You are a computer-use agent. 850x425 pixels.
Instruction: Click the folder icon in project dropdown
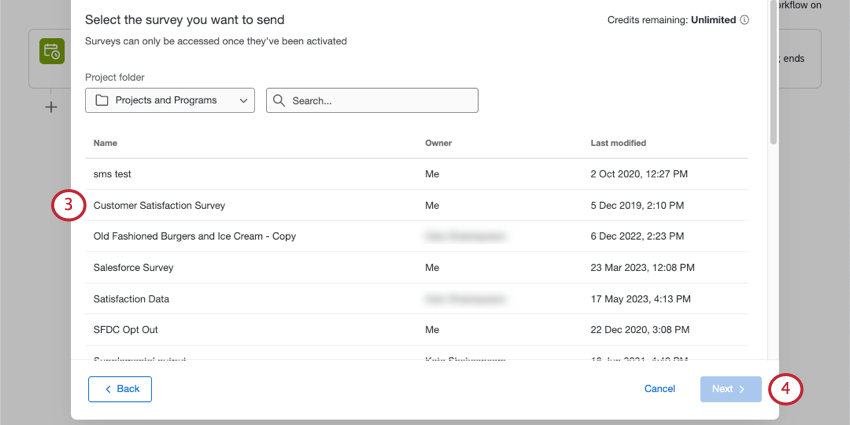point(102,101)
